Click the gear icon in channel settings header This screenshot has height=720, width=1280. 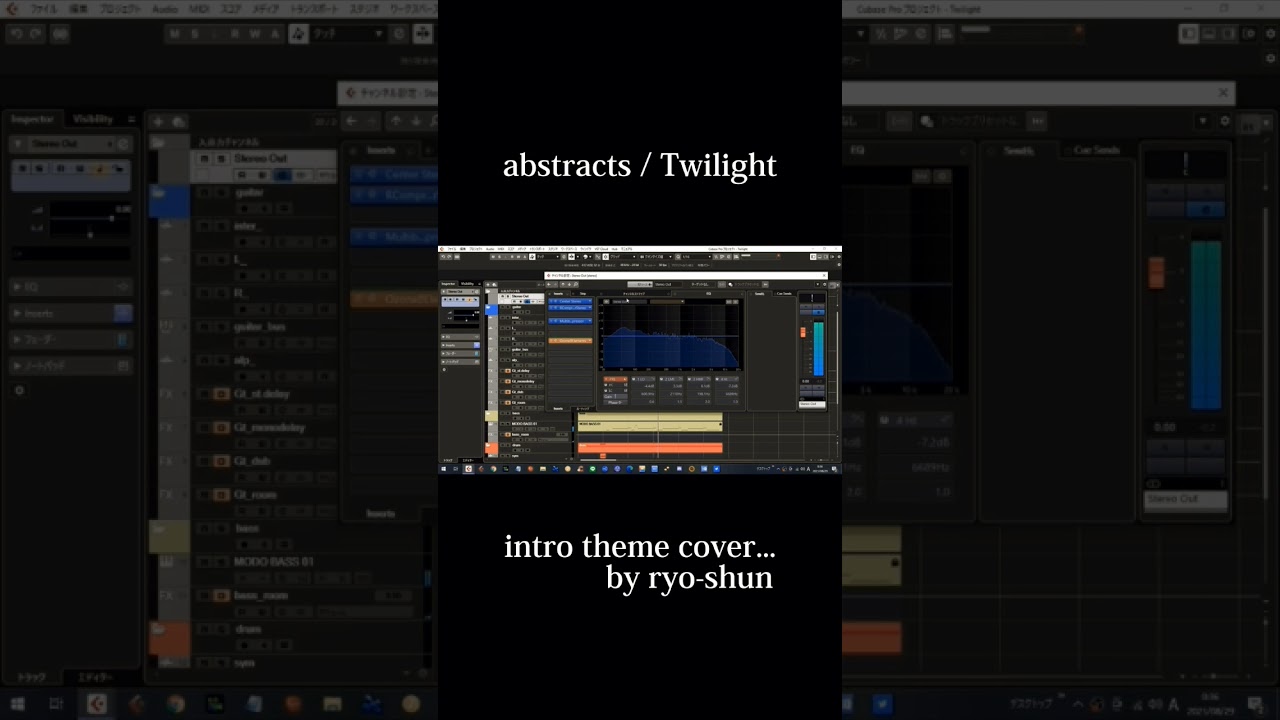click(x=1225, y=121)
